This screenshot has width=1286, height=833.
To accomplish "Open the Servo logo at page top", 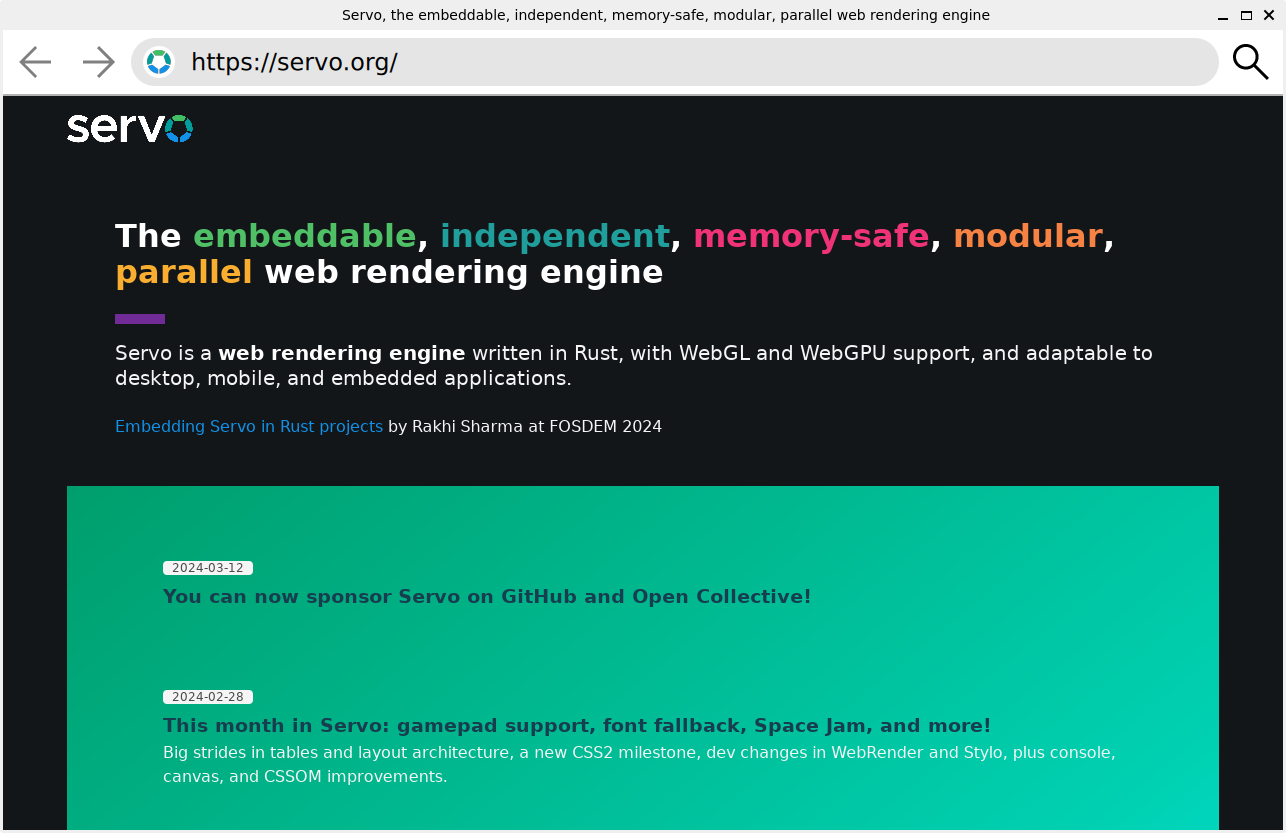I will point(130,128).
